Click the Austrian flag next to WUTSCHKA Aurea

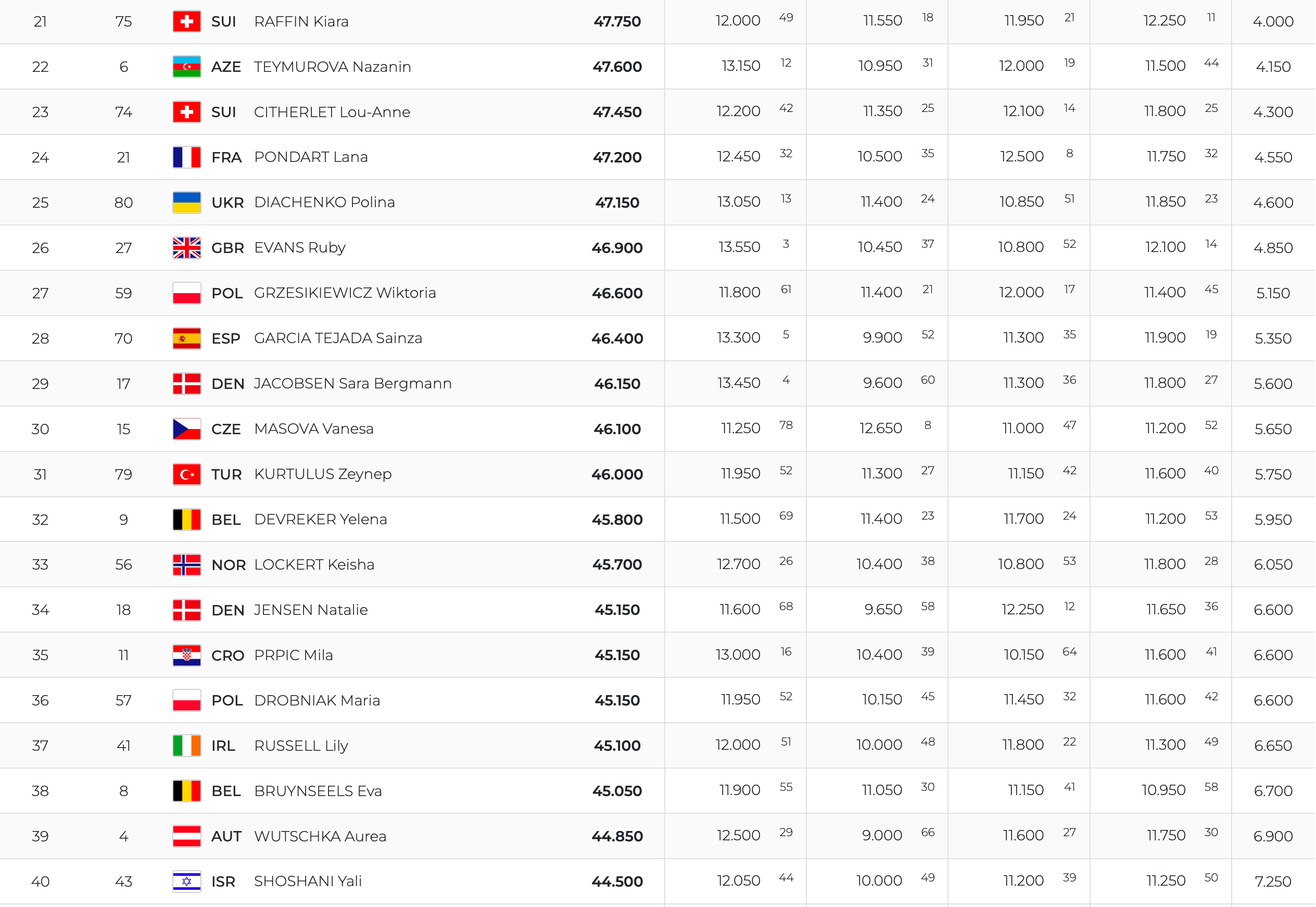point(186,836)
